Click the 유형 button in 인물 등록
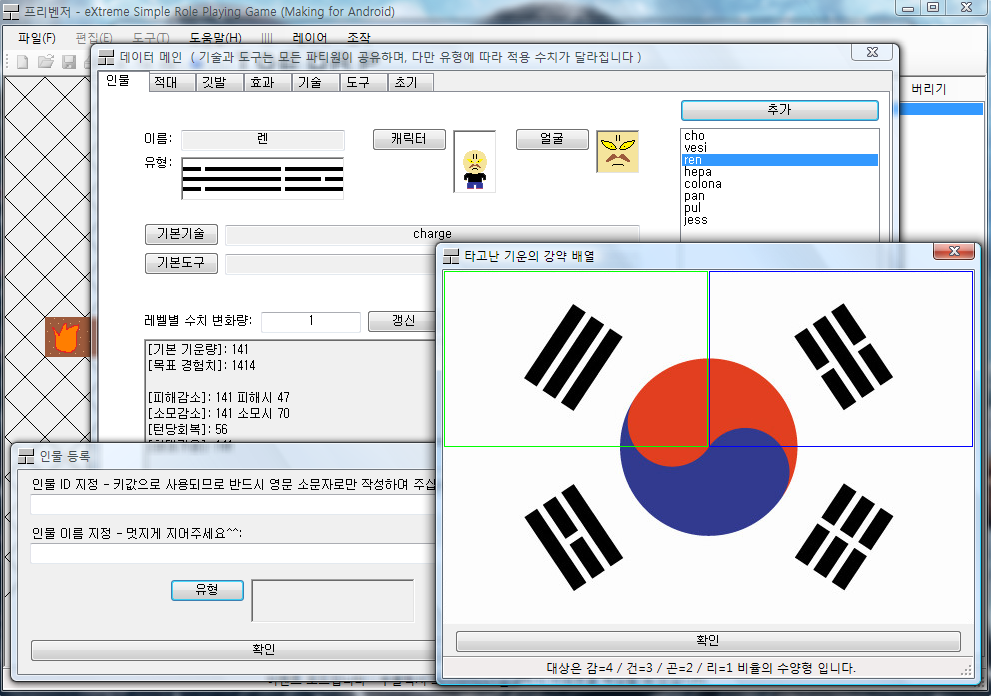The image size is (991, 696). 207,590
